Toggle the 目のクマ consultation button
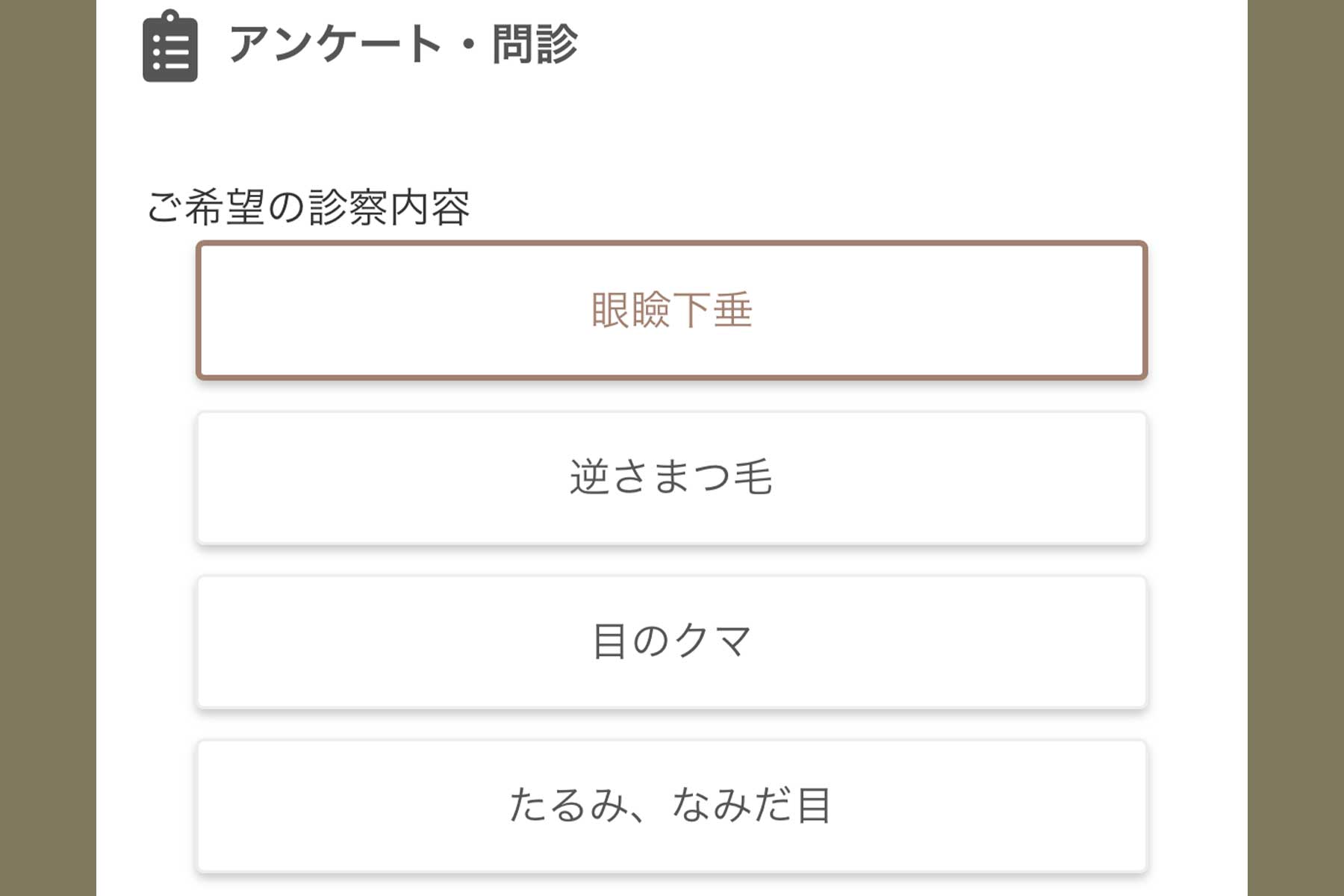The width and height of the screenshot is (1344, 896). click(671, 642)
